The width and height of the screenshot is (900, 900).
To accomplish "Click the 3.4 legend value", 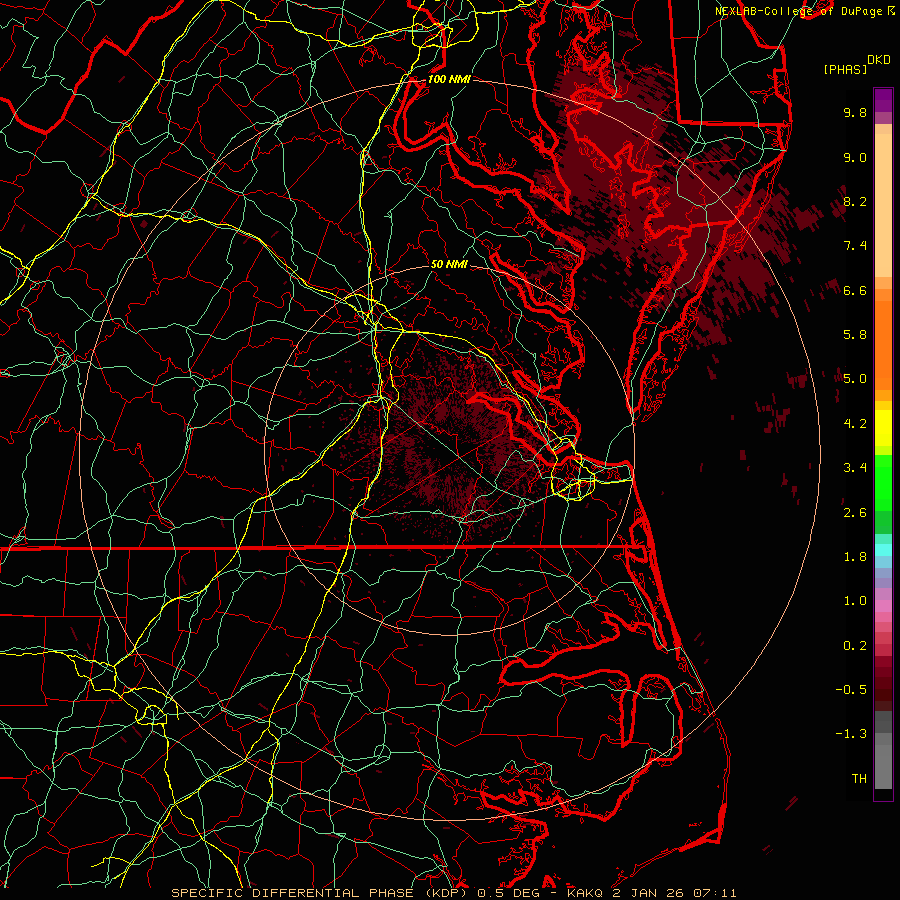I will pos(855,468).
